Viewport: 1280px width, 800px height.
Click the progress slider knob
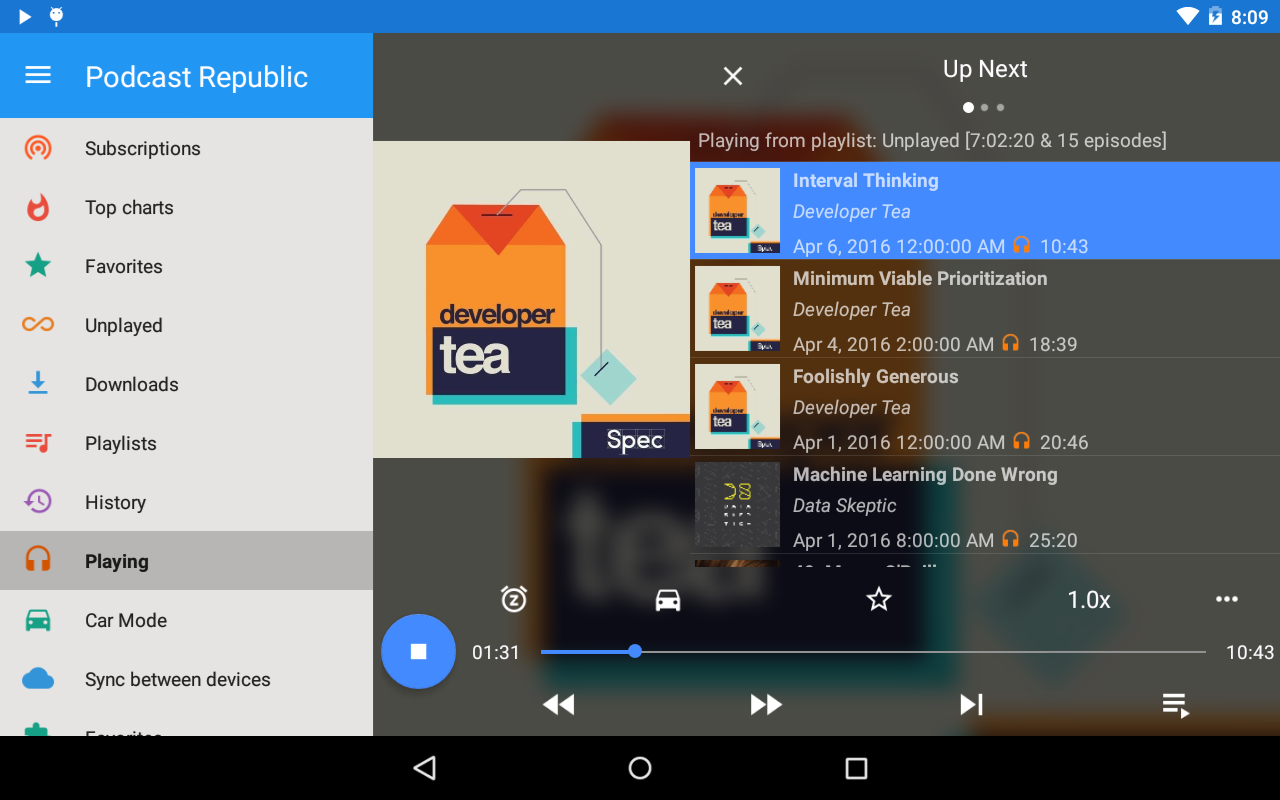[635, 652]
